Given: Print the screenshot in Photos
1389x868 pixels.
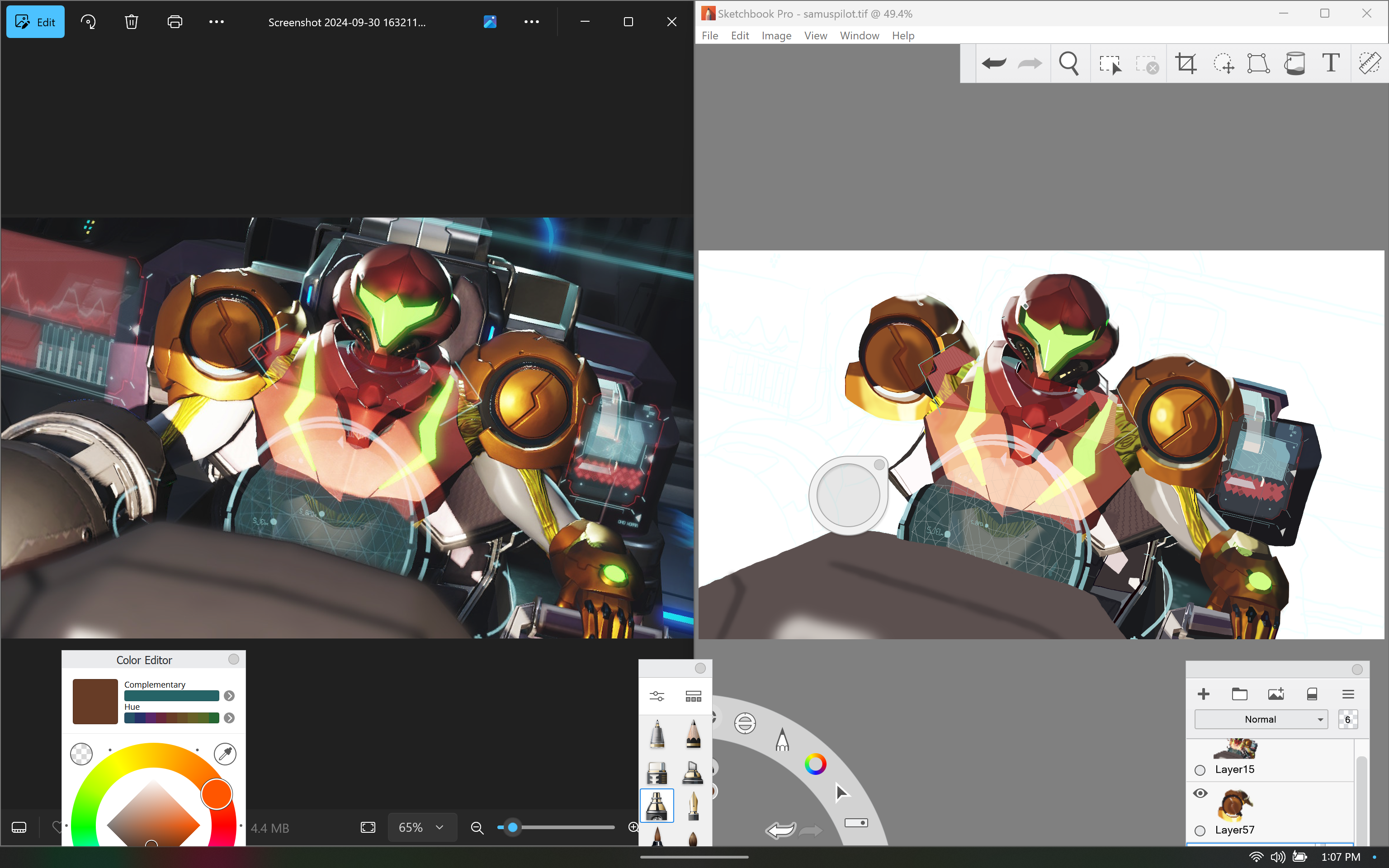Looking at the screenshot, I should 175,22.
